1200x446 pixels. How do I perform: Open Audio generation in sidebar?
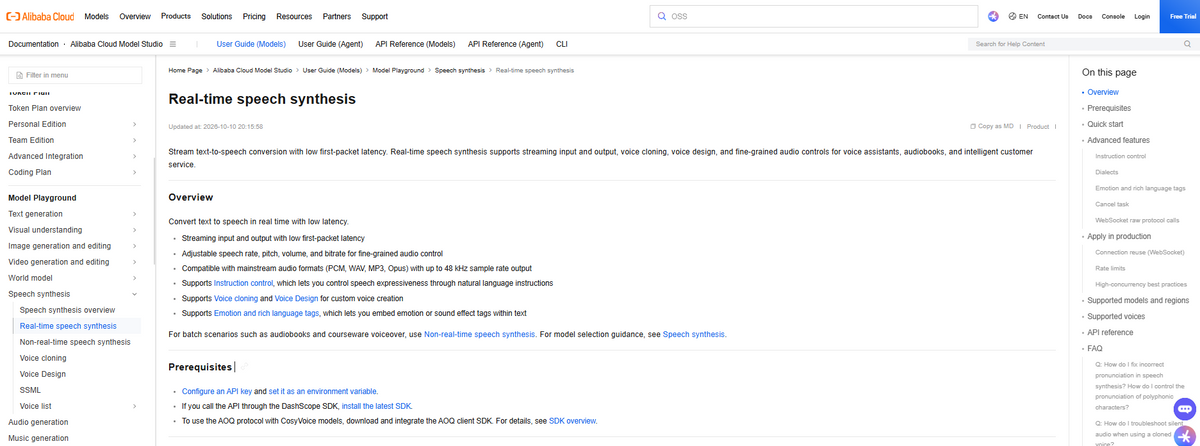click(38, 422)
